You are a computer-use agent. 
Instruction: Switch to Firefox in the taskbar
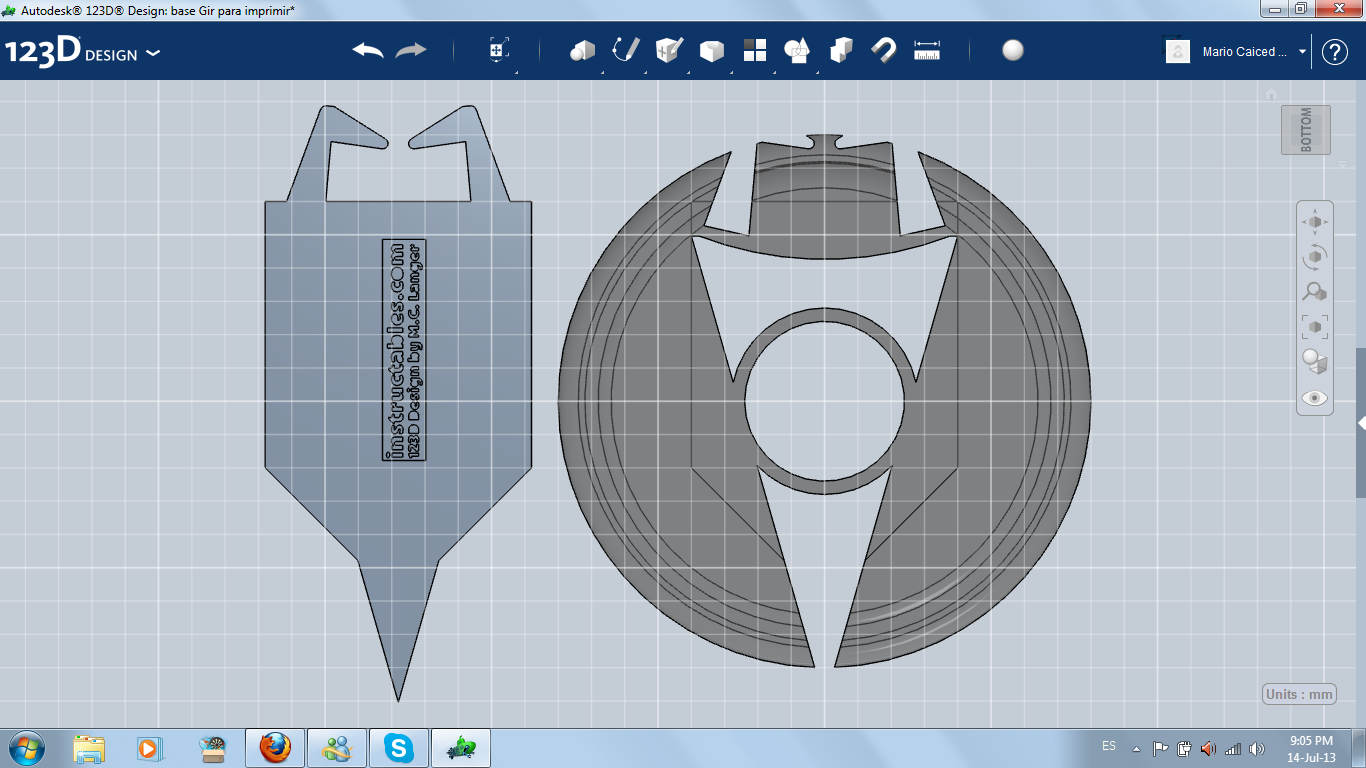(275, 748)
